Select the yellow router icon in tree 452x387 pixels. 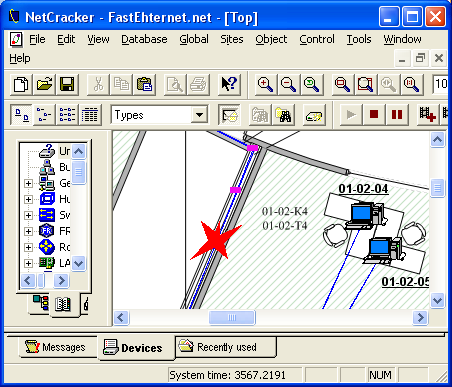47,247
